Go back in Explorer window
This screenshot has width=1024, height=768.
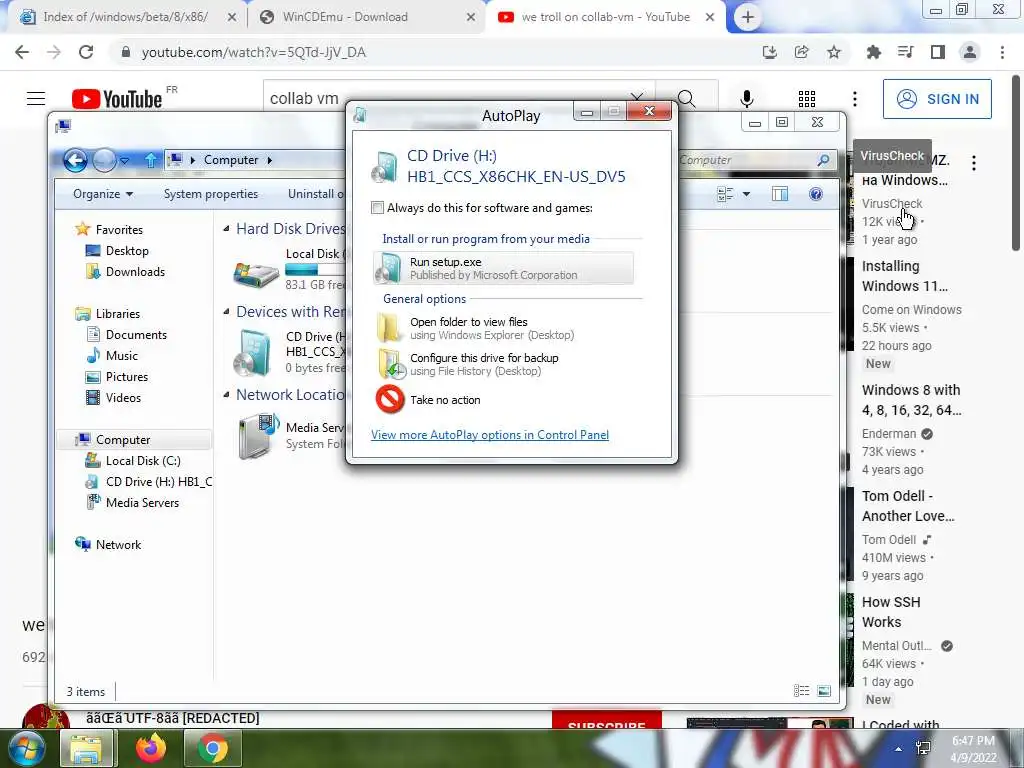pyautogui.click(x=76, y=160)
